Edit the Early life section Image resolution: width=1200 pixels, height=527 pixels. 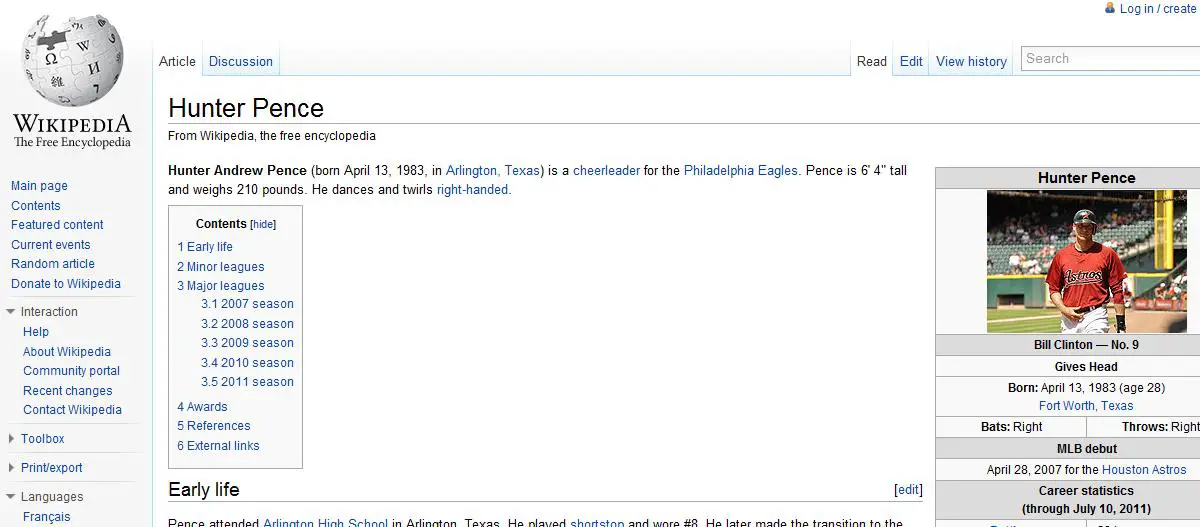coord(908,490)
